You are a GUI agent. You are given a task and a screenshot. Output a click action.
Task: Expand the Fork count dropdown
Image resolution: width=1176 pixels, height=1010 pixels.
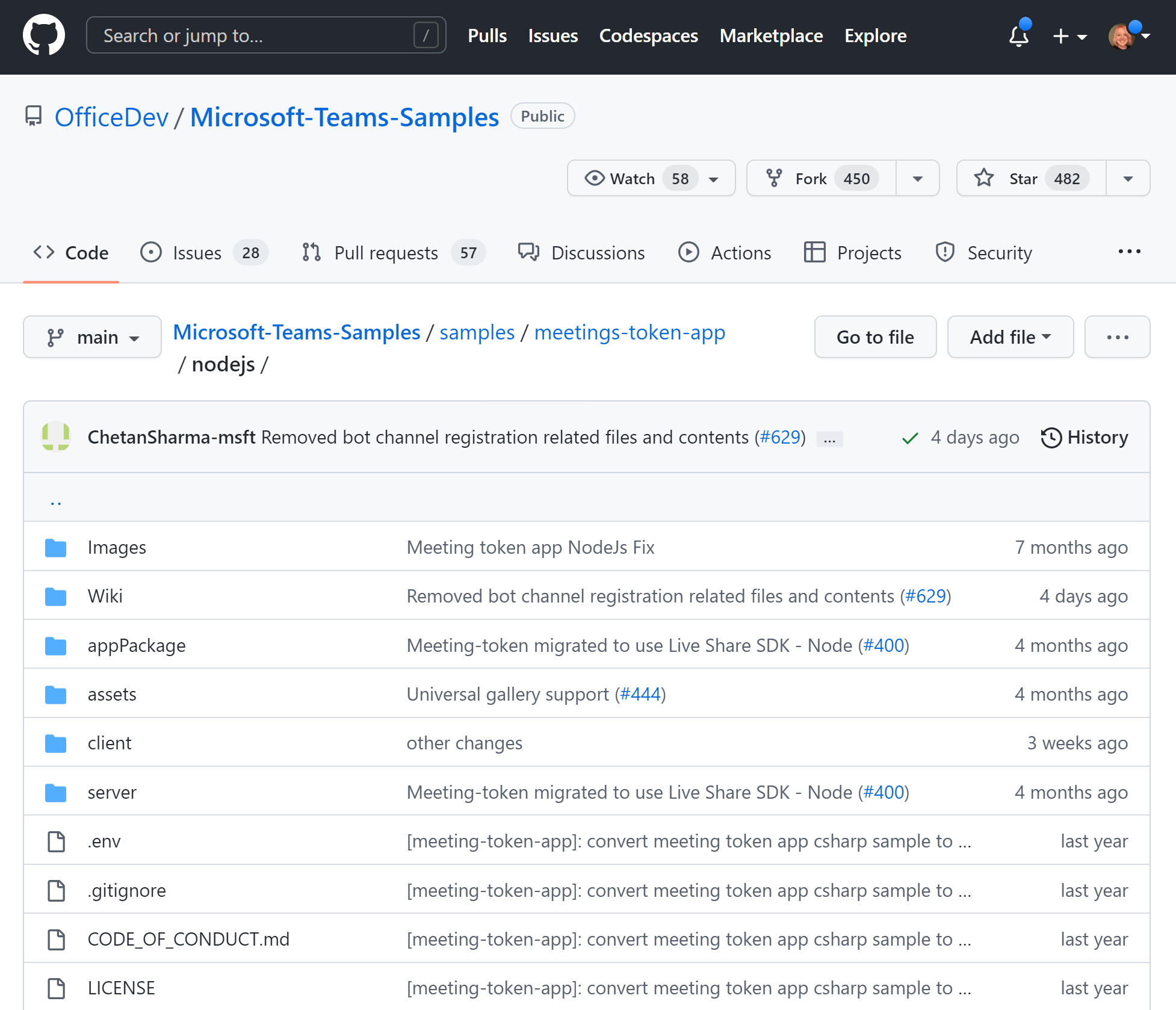click(x=917, y=178)
